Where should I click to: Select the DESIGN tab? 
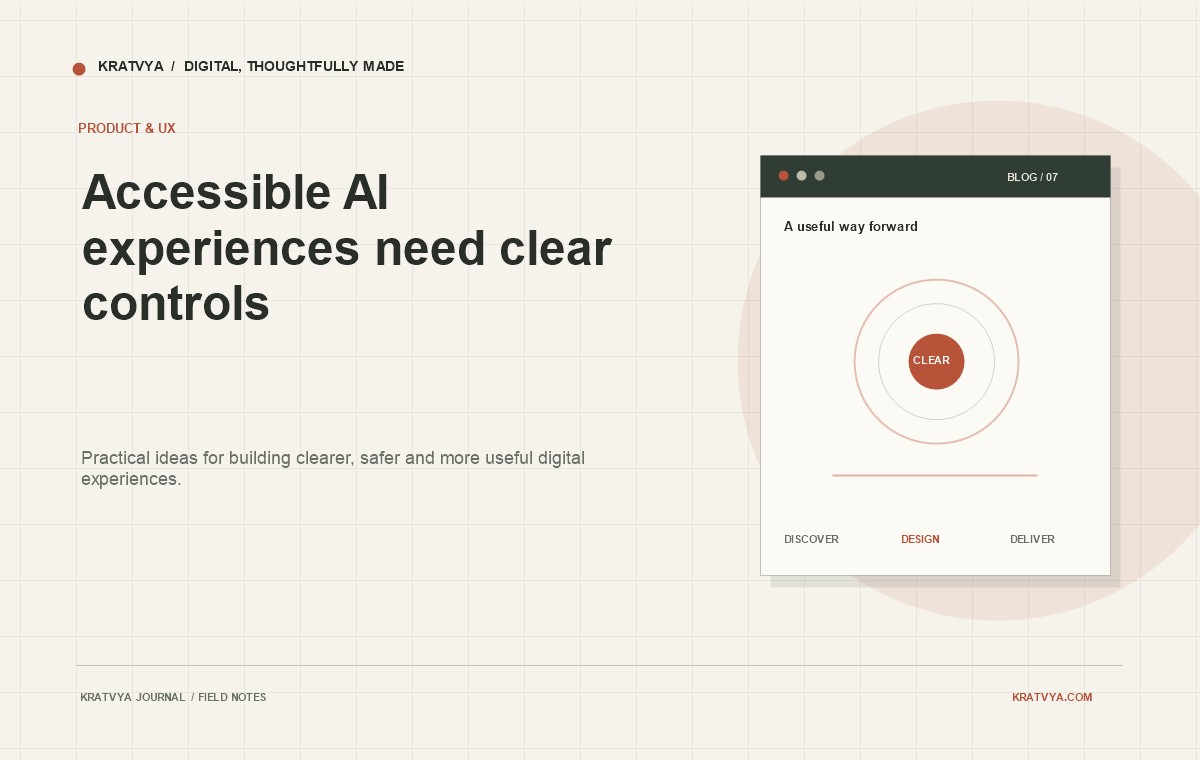(x=920, y=539)
